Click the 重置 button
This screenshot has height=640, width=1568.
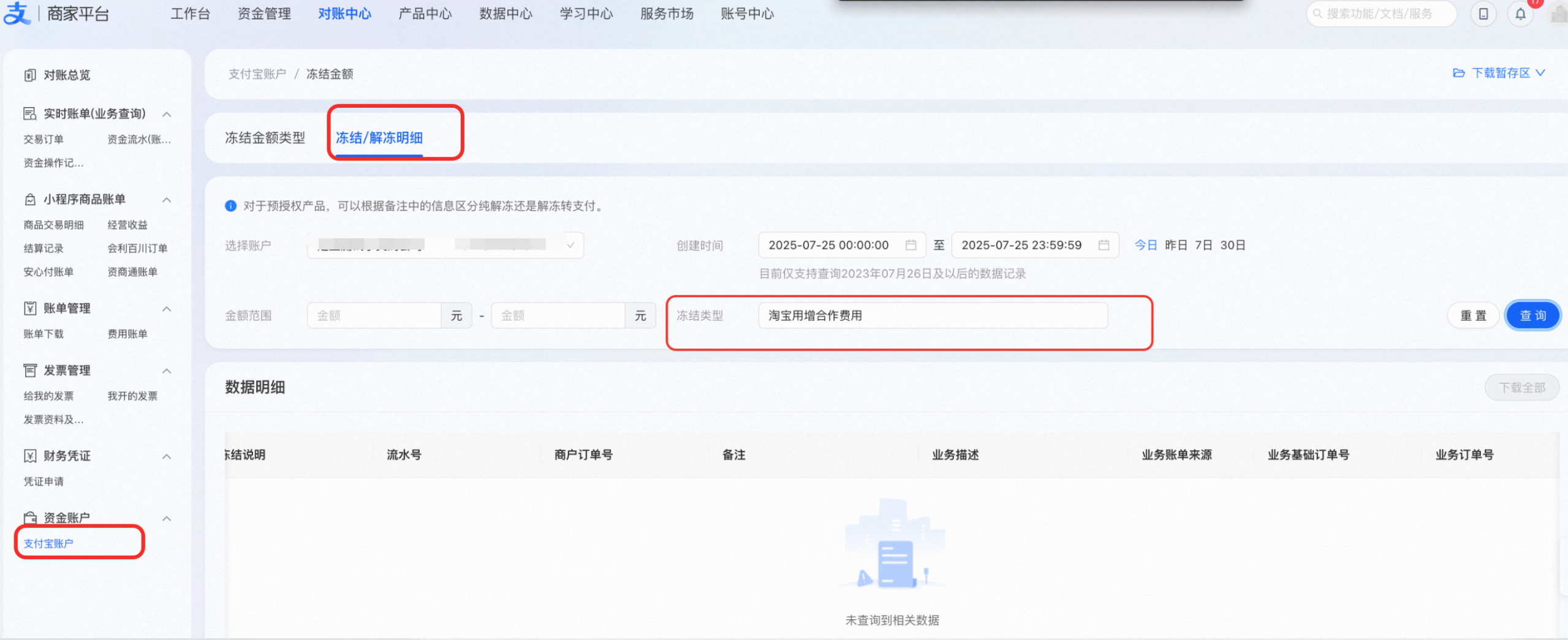(1473, 315)
